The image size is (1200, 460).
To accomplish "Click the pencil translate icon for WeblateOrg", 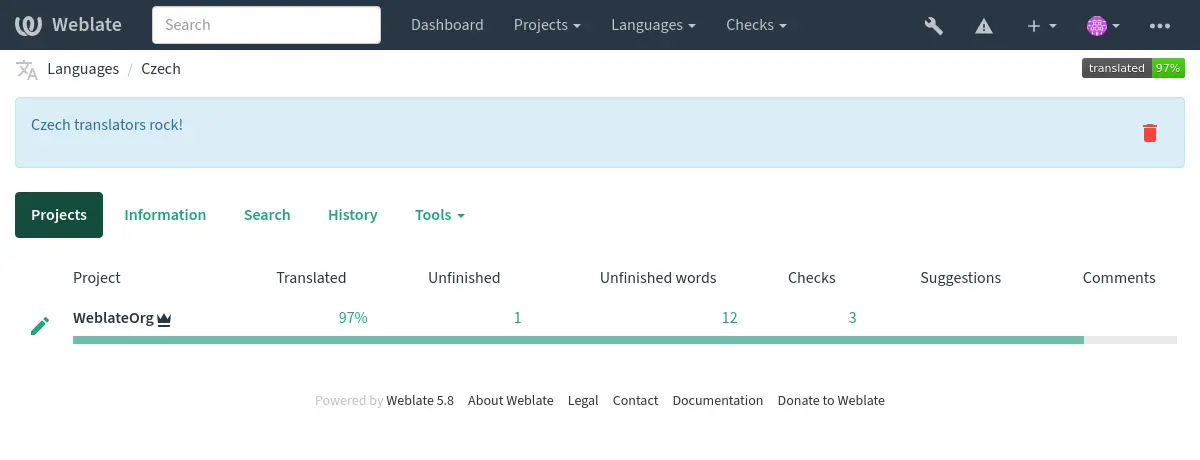I will 40,326.
